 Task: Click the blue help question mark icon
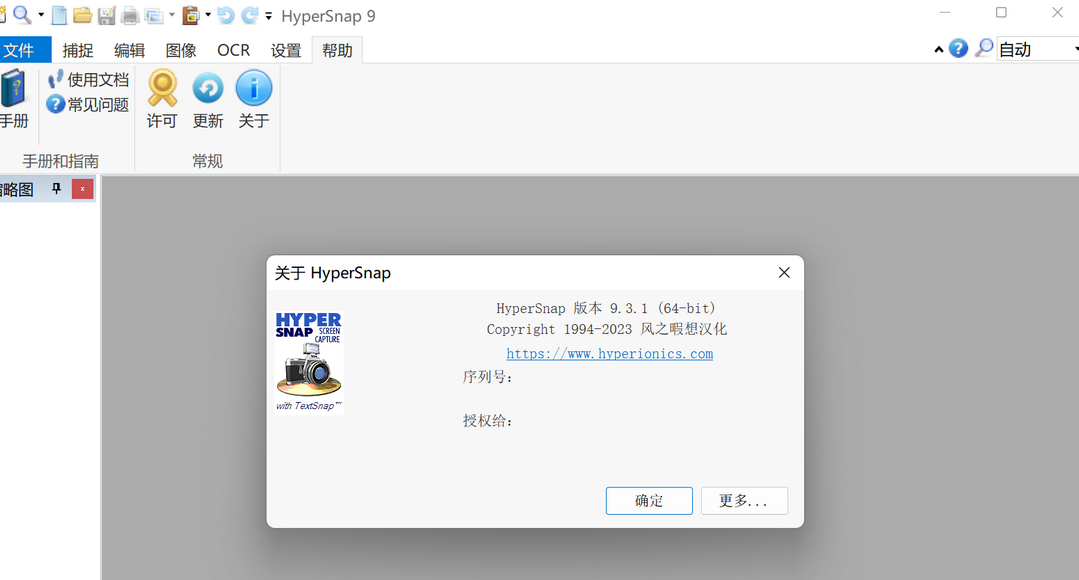point(958,48)
